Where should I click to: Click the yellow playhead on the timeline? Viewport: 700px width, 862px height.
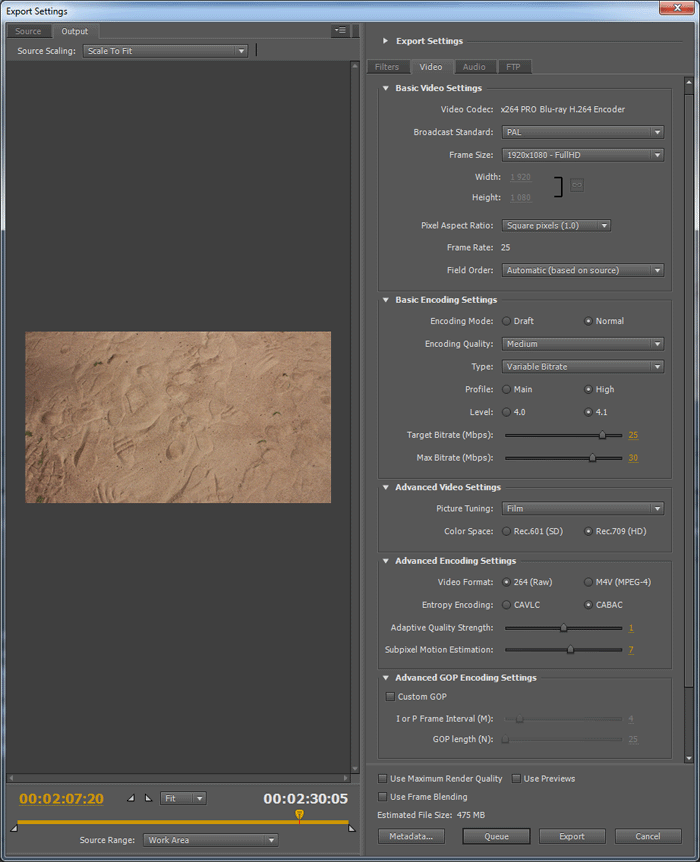click(x=299, y=815)
